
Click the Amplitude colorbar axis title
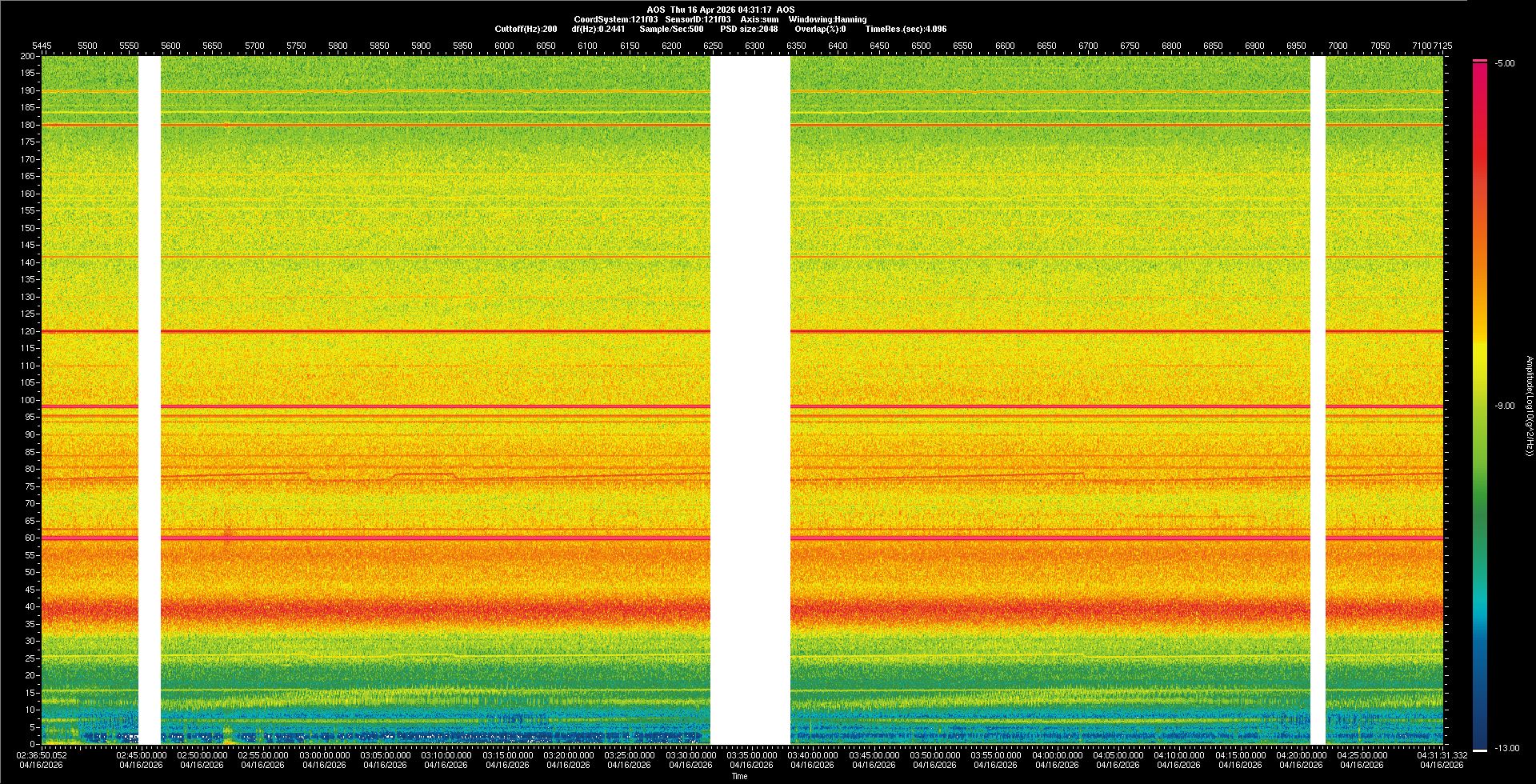pos(1529,406)
